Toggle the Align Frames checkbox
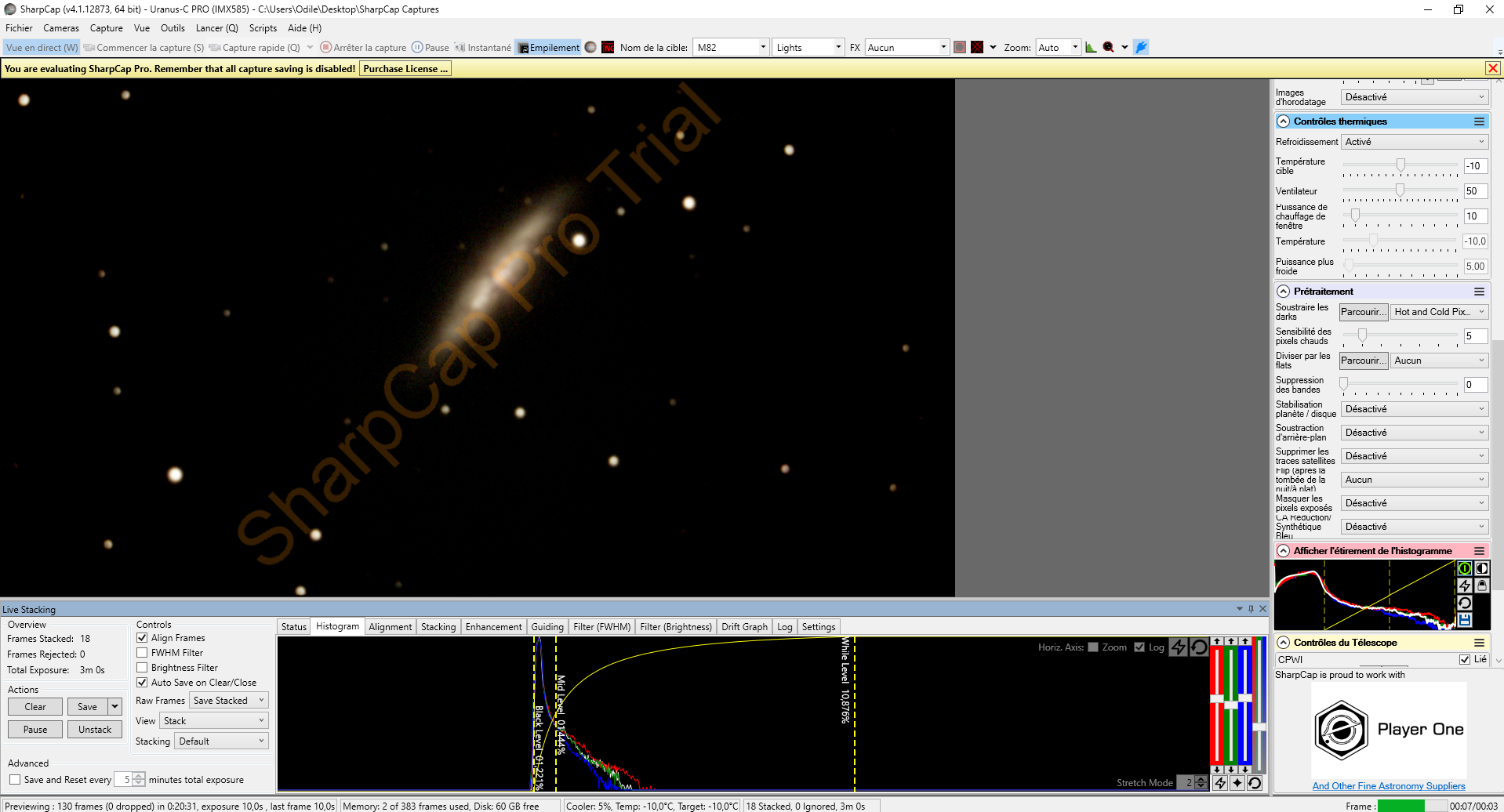Viewport: 1504px width, 812px height. coord(142,638)
